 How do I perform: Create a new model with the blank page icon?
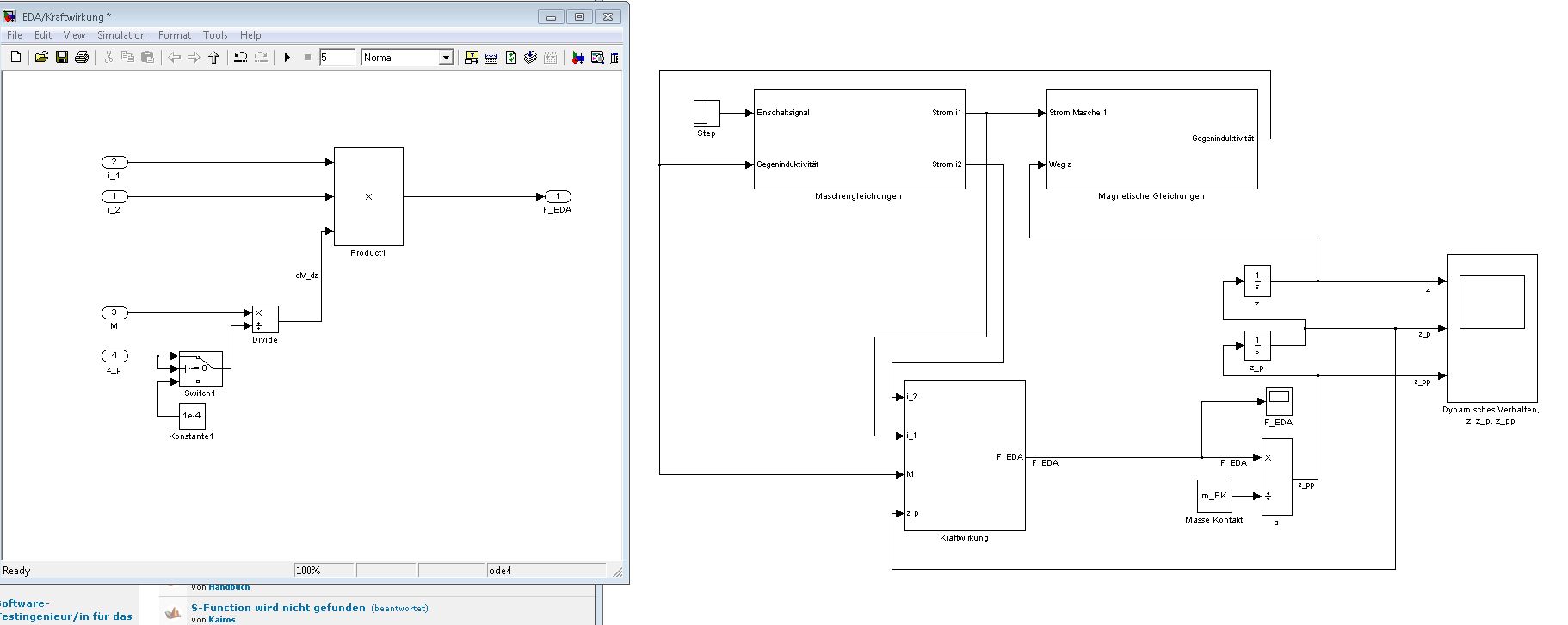tap(15, 58)
